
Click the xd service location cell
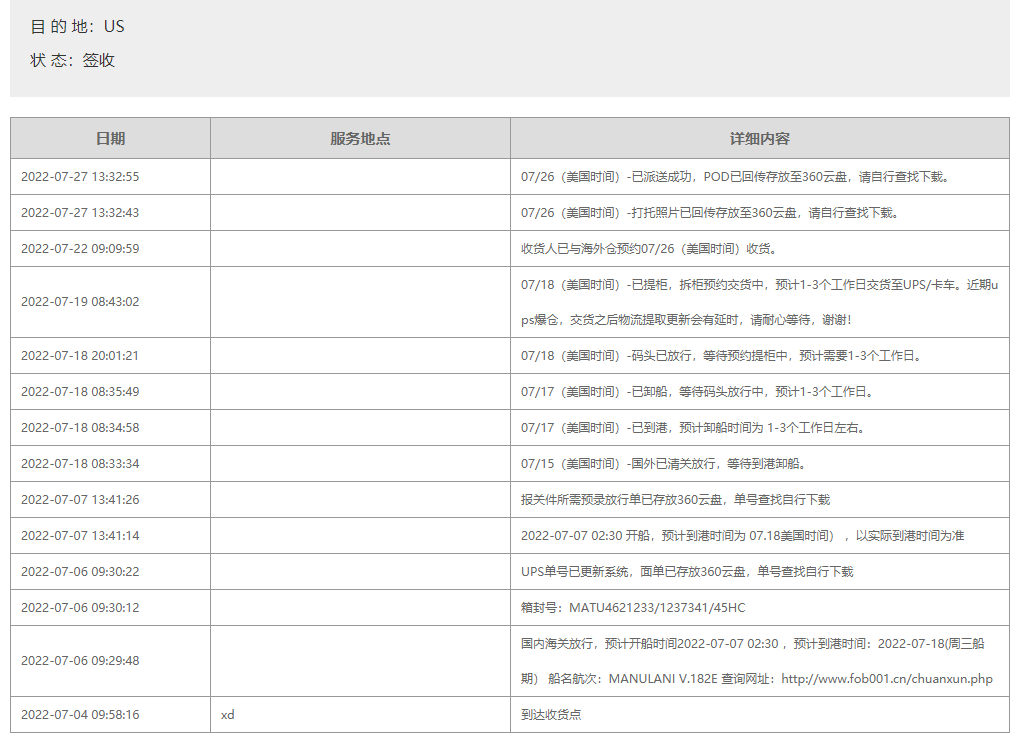point(228,715)
